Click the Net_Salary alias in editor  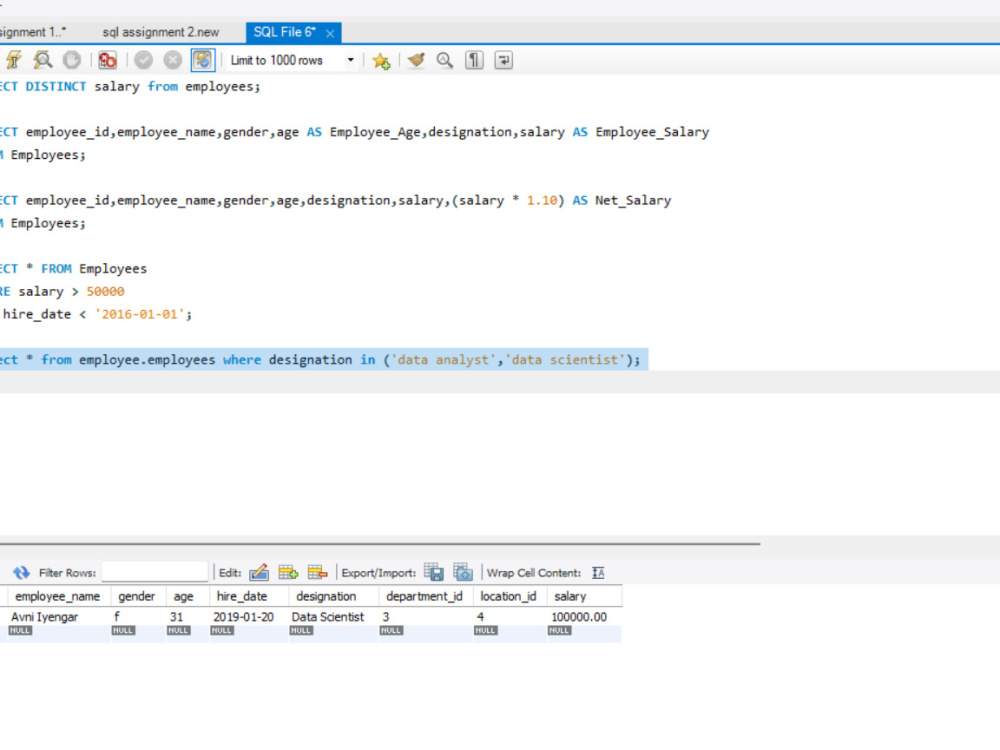[633, 200]
